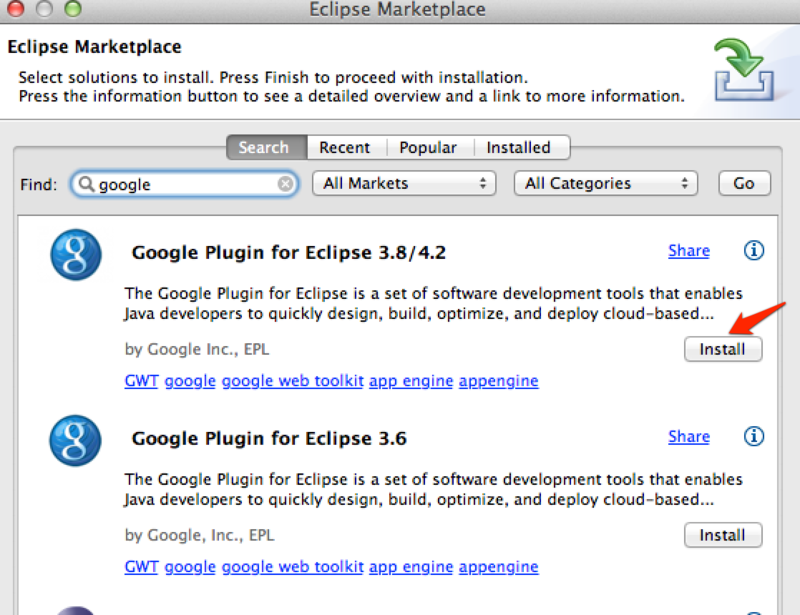Open GWT tag under Eclipse 3.8/4.2 plugin

(141, 381)
